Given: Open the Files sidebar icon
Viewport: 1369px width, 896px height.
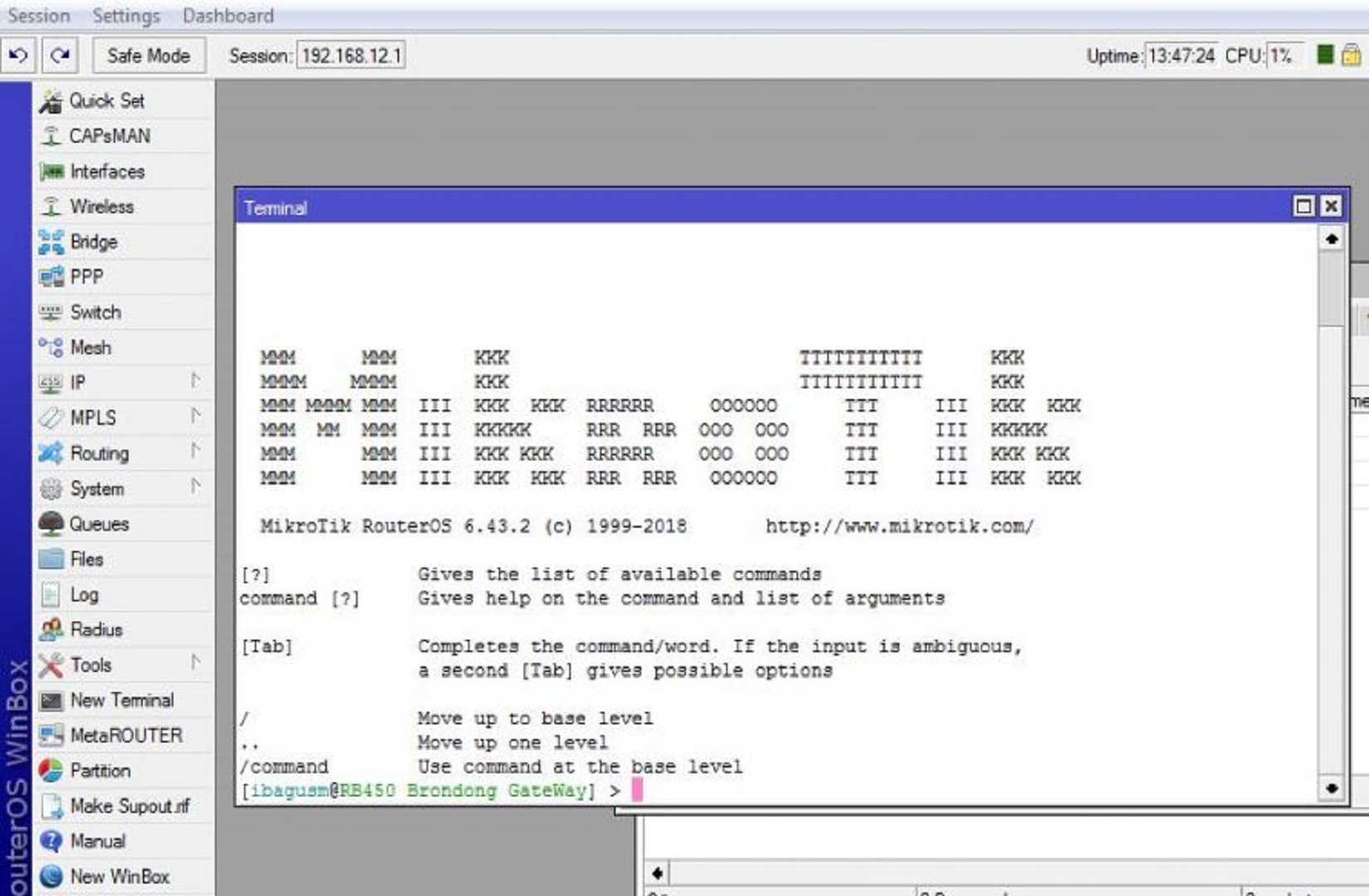Looking at the screenshot, I should point(51,559).
